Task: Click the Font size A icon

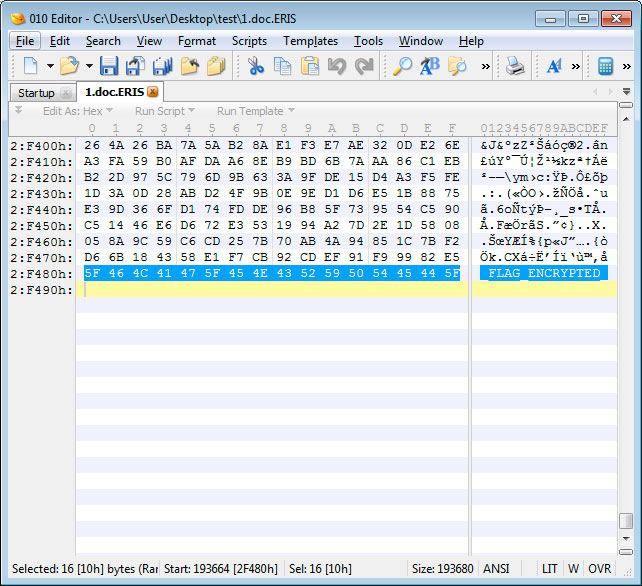Action: pyautogui.click(x=554, y=66)
